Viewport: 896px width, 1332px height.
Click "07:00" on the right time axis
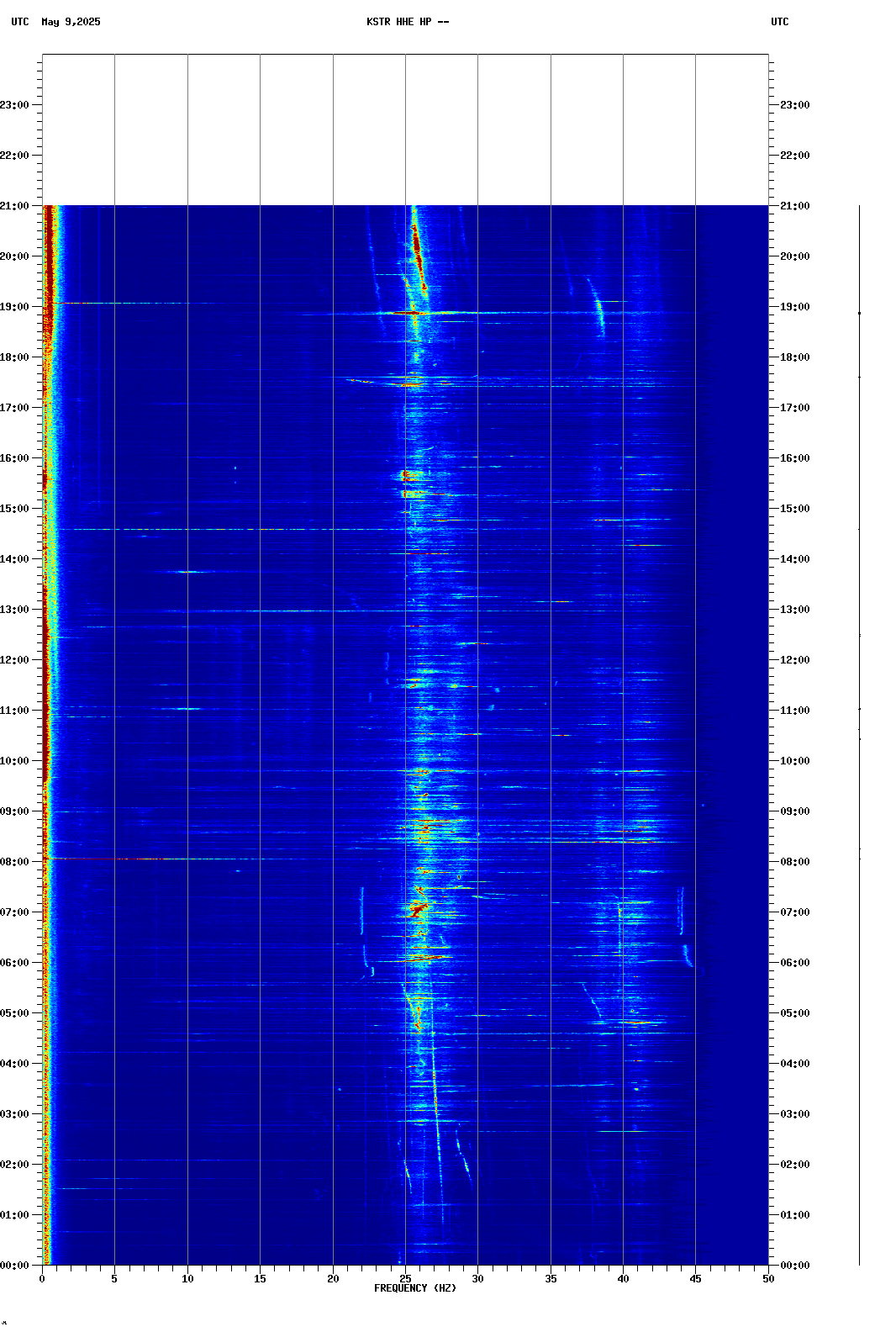point(795,912)
